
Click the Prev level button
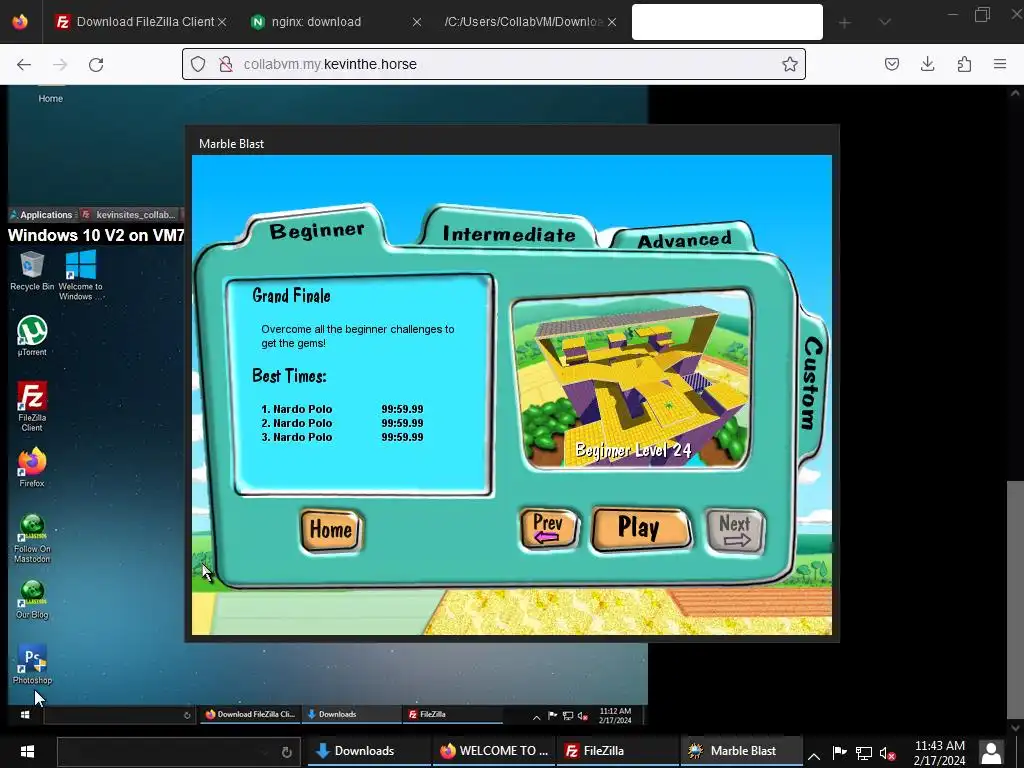(548, 528)
